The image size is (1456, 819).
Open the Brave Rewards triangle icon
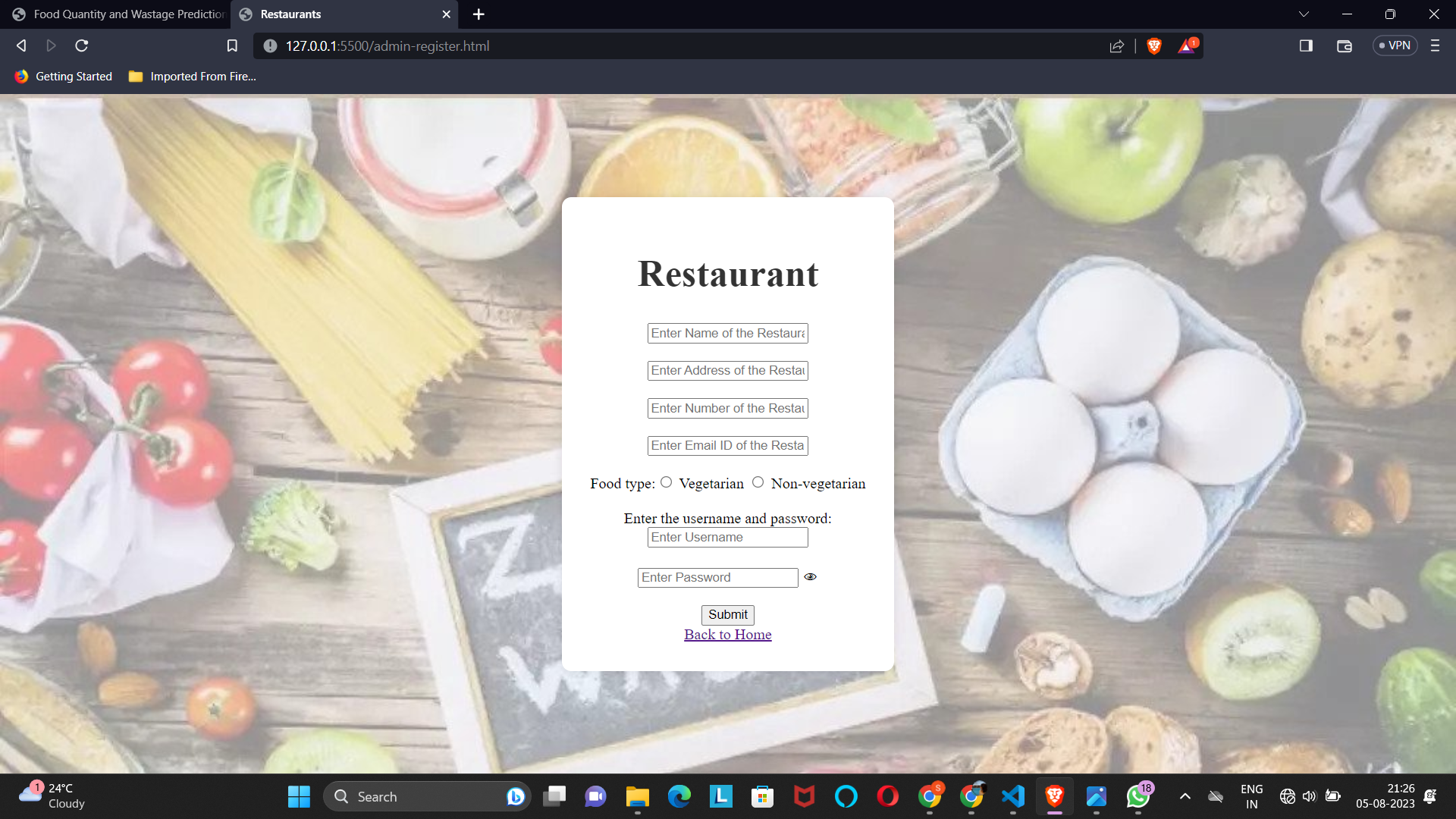pyautogui.click(x=1187, y=46)
